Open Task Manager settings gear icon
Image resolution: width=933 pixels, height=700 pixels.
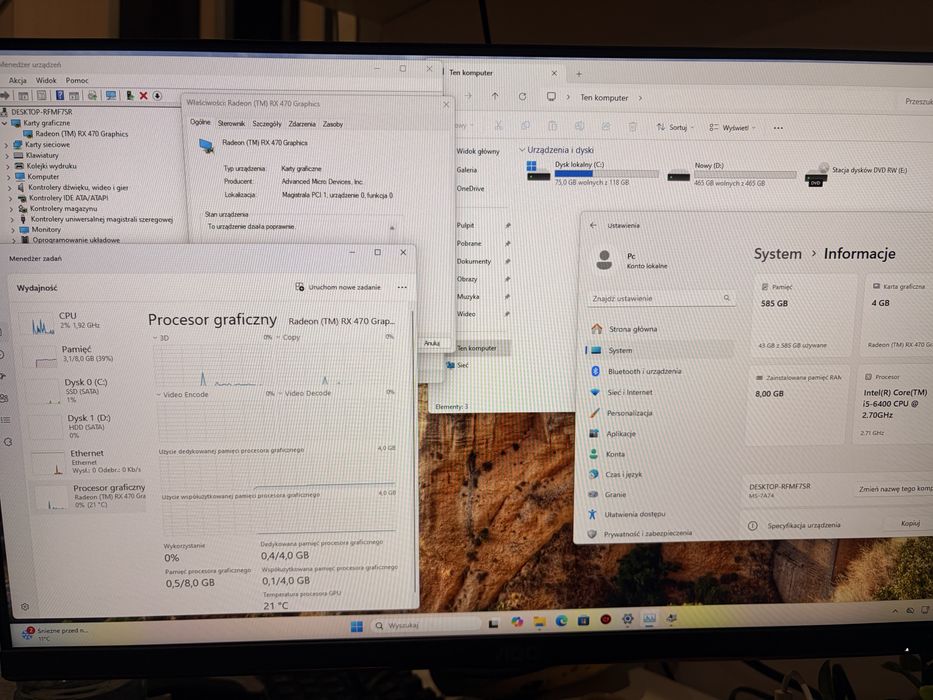point(25,607)
